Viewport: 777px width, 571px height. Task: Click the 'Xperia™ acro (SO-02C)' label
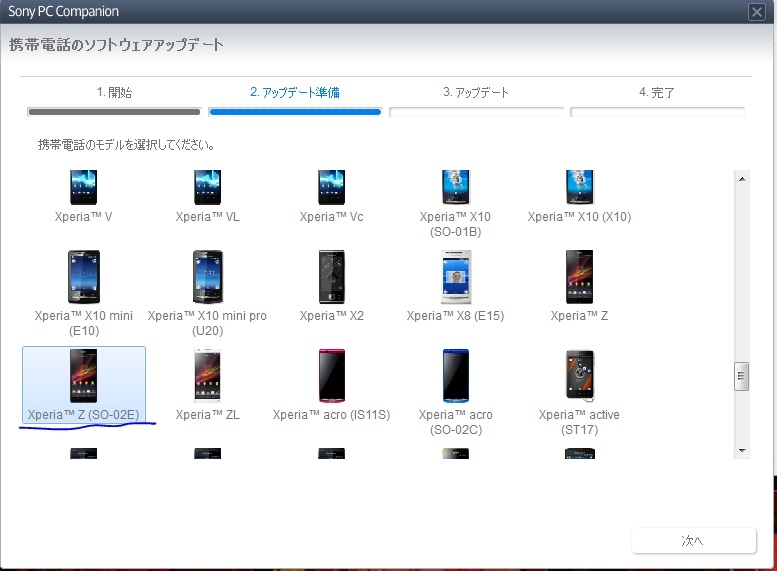click(455, 422)
